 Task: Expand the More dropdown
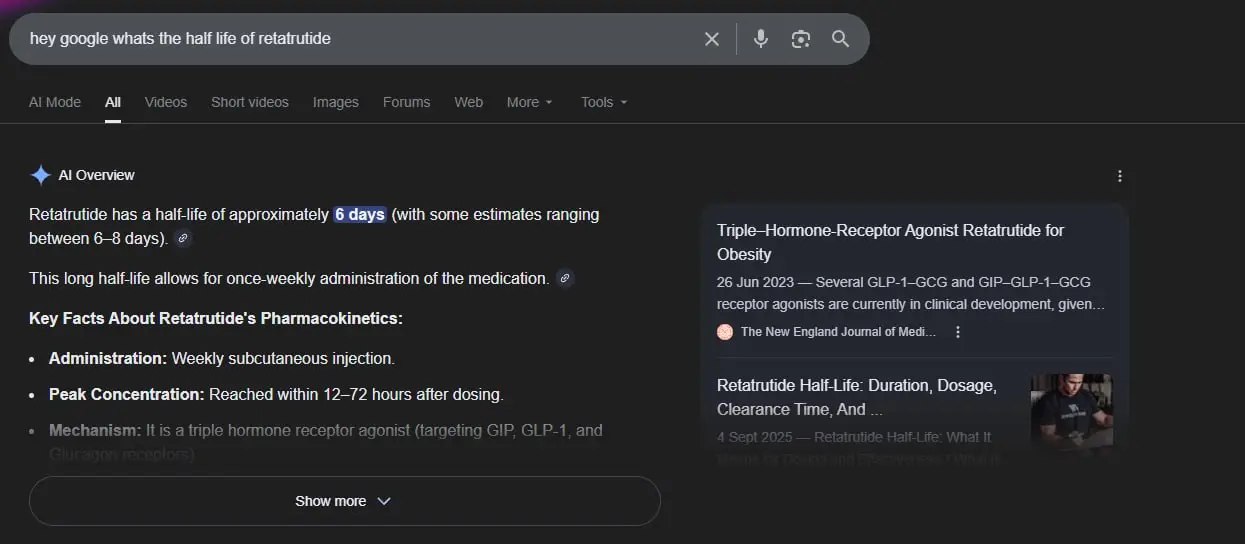(x=530, y=102)
